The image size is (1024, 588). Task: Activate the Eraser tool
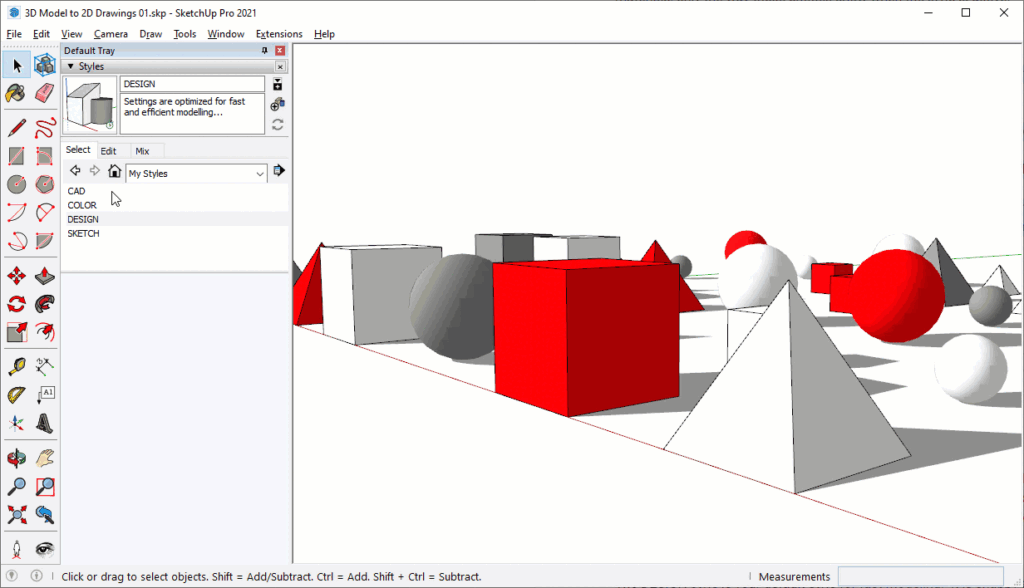tap(45, 93)
